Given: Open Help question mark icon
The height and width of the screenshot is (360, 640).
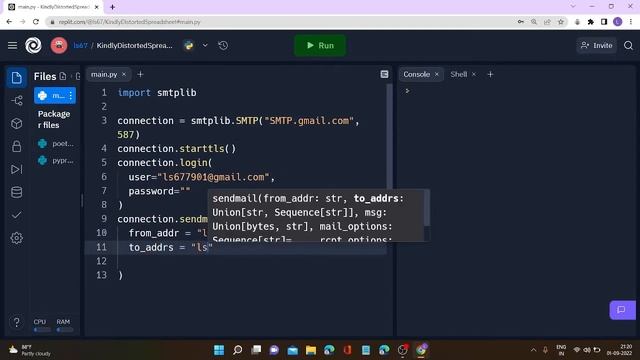Looking at the screenshot, I should 16,322.
